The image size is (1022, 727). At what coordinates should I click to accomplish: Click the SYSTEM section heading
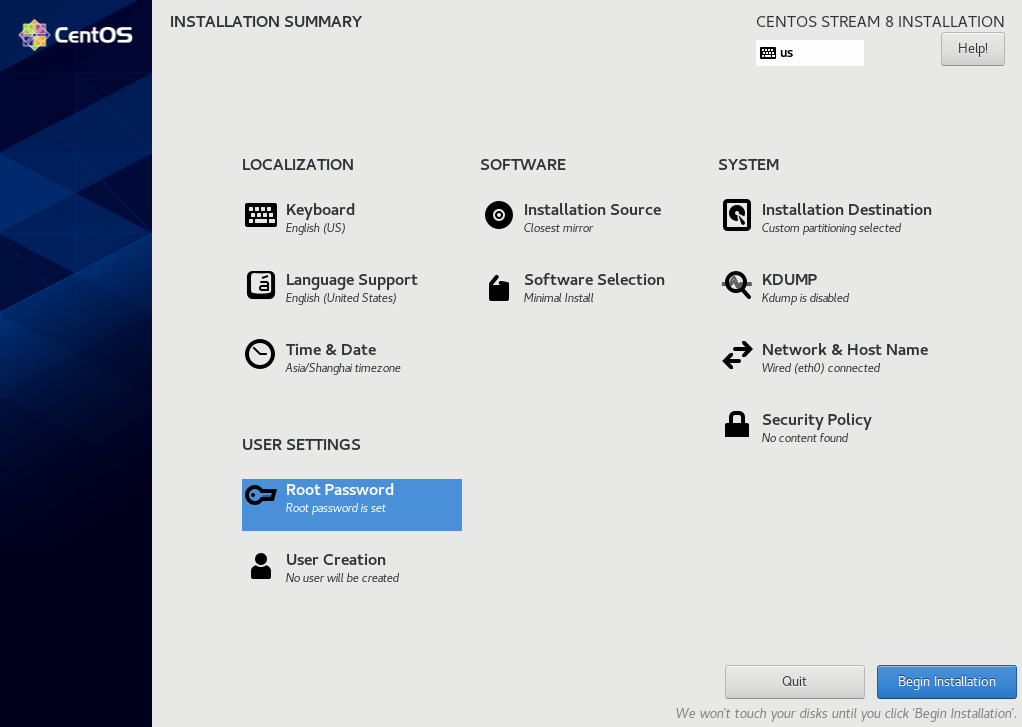coord(748,165)
